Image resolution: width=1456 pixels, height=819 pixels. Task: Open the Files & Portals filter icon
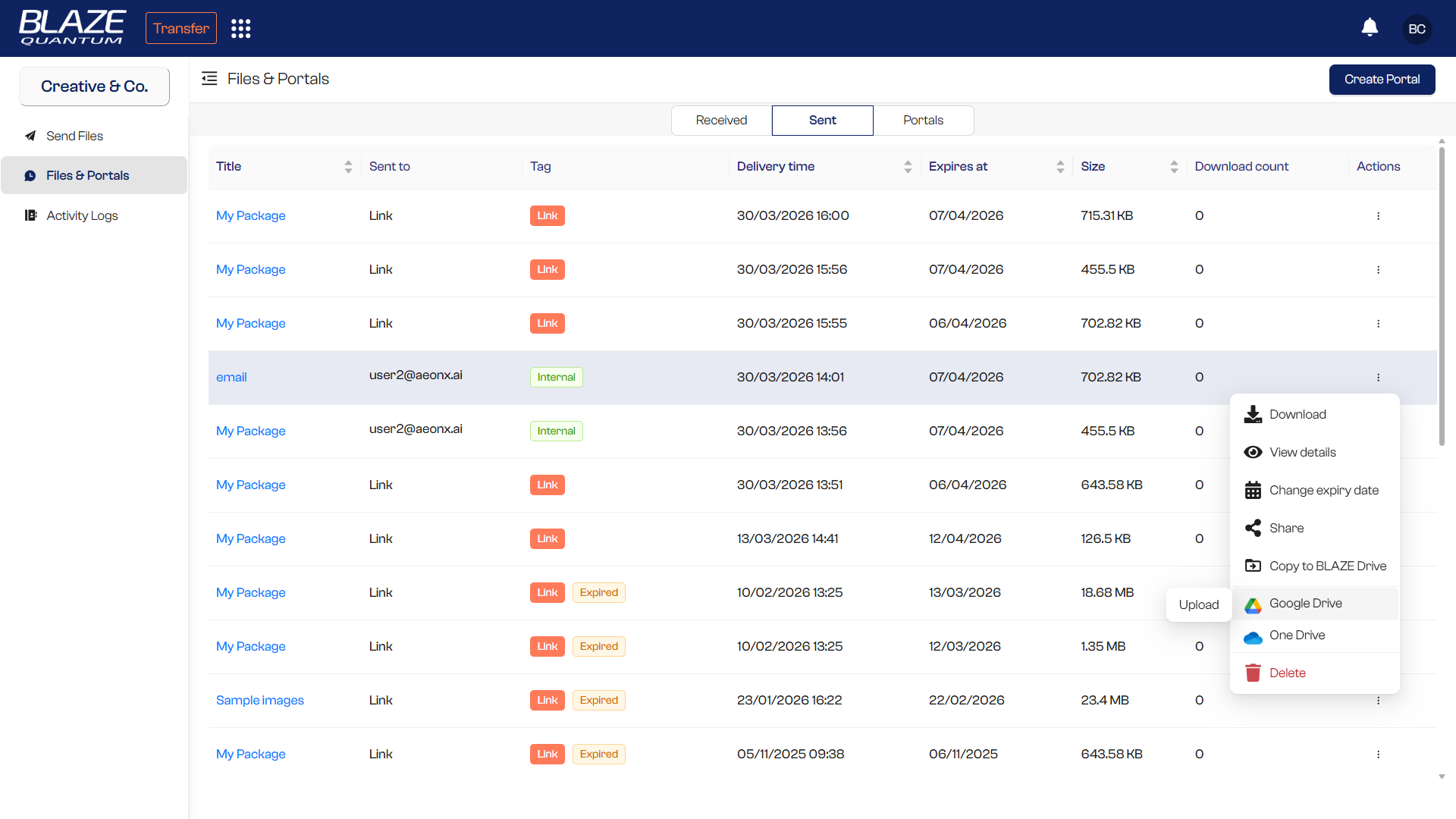point(209,78)
